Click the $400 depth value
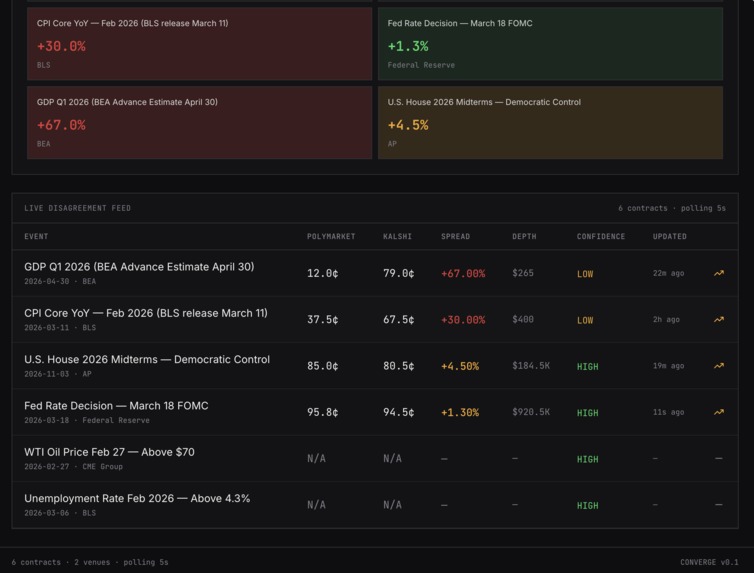Image resolution: width=754 pixels, height=573 pixels. (x=523, y=319)
